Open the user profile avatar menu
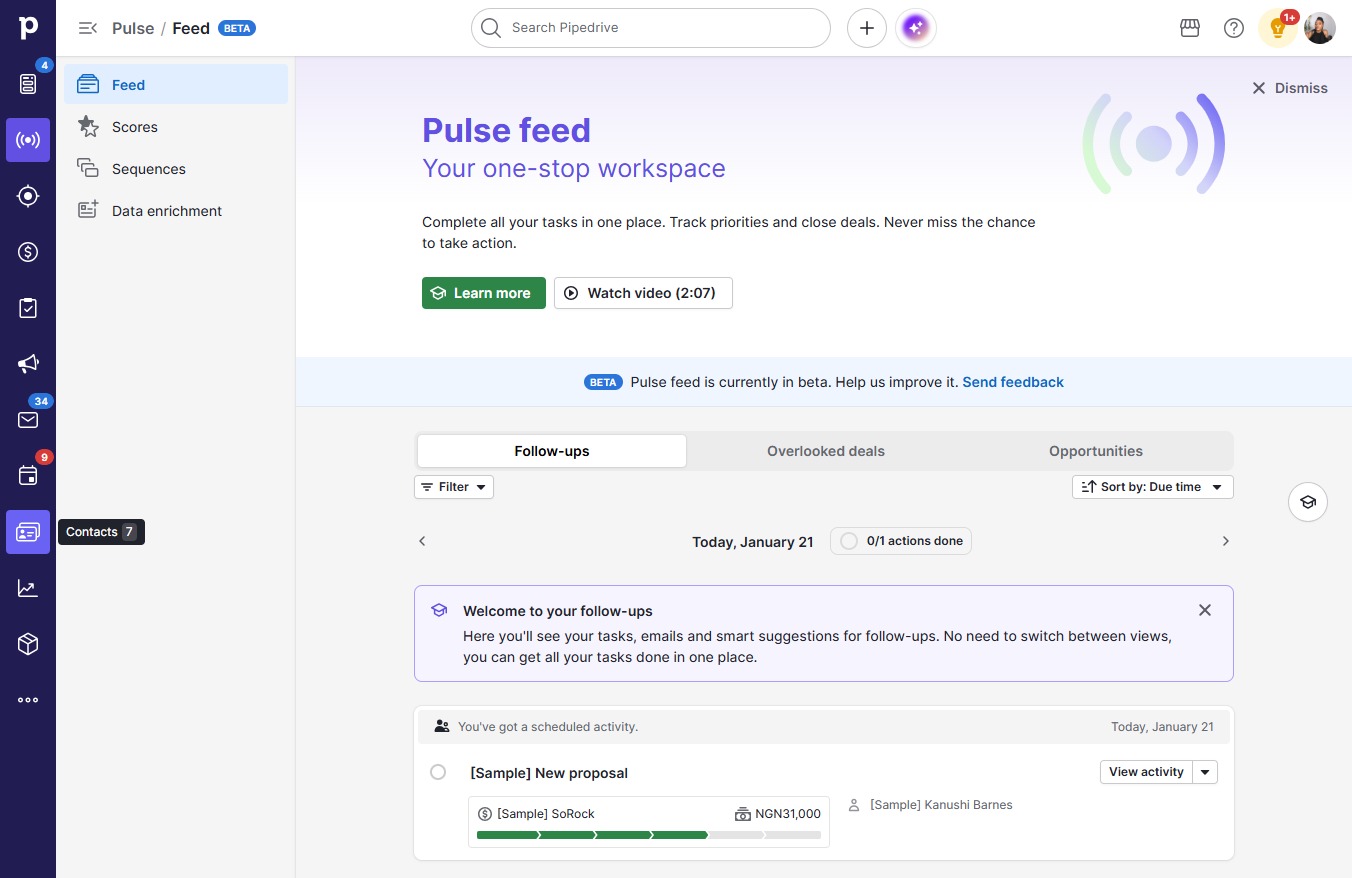Screen dimensions: 1352x878 (1320, 28)
